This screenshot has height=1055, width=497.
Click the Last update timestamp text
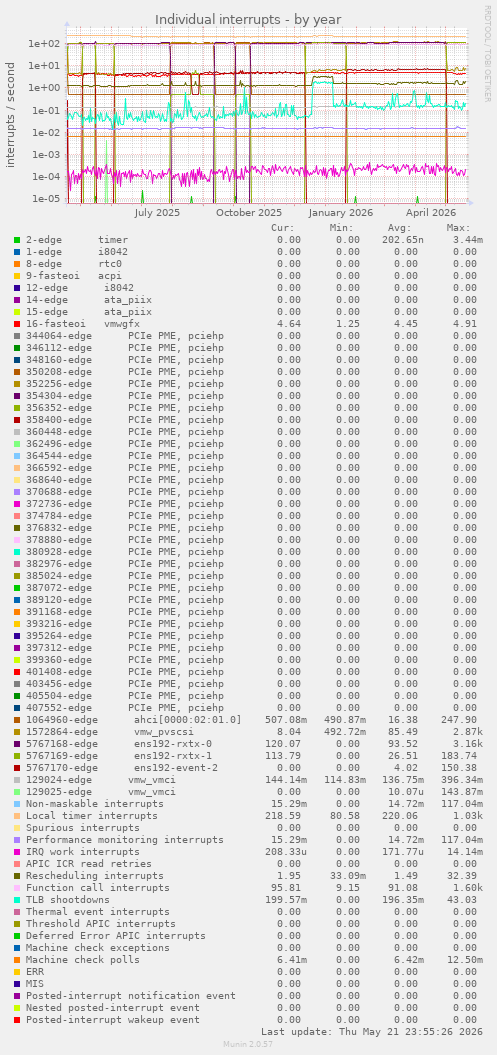[x=372, y=1031]
